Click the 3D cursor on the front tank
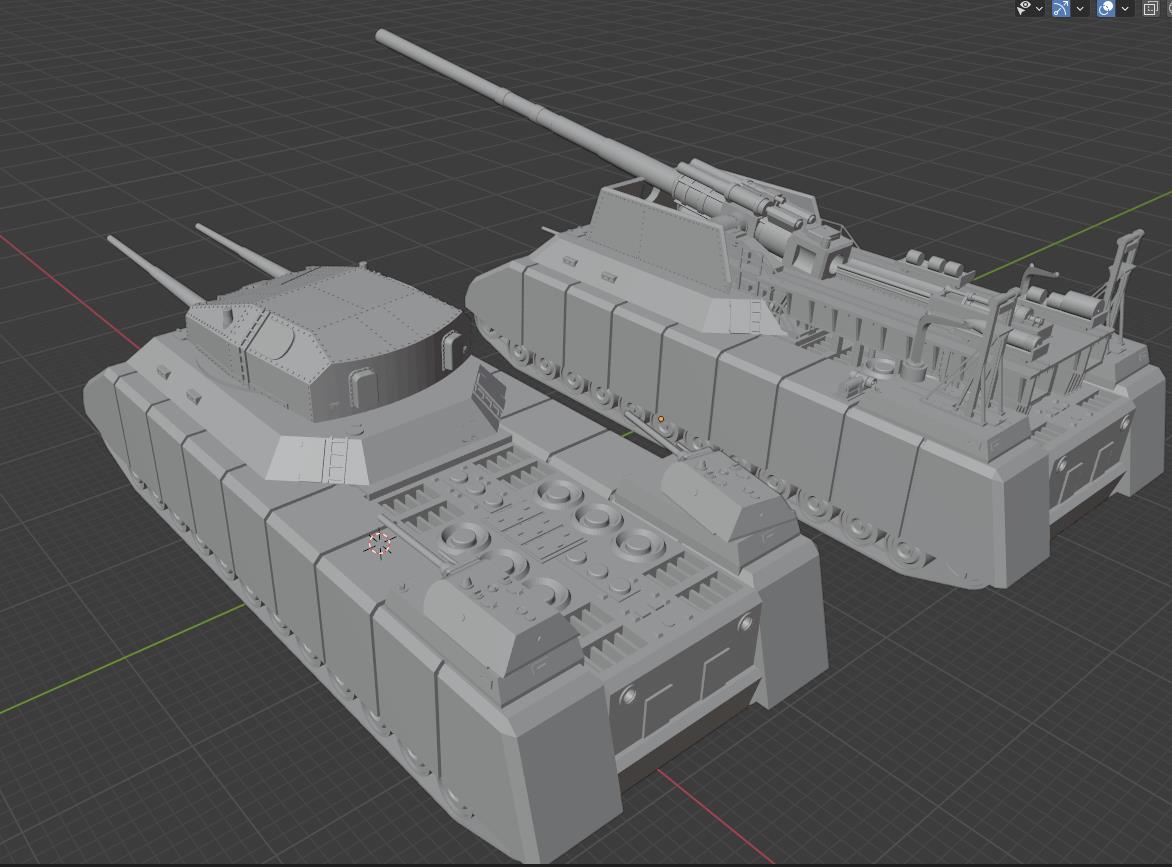Viewport: 1172px width, 867px height. (378, 543)
